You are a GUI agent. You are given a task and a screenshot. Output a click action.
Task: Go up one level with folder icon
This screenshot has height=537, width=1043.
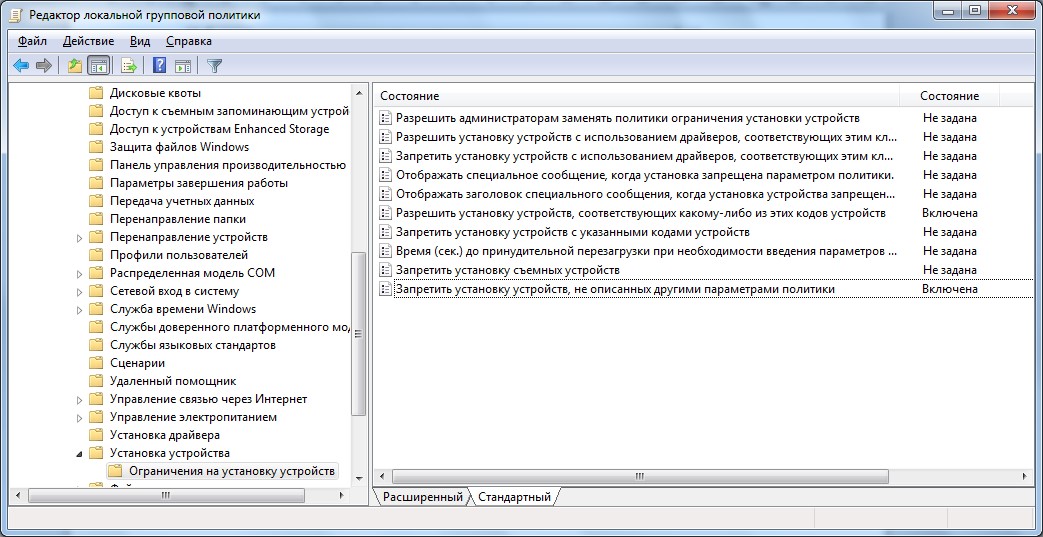click(74, 66)
